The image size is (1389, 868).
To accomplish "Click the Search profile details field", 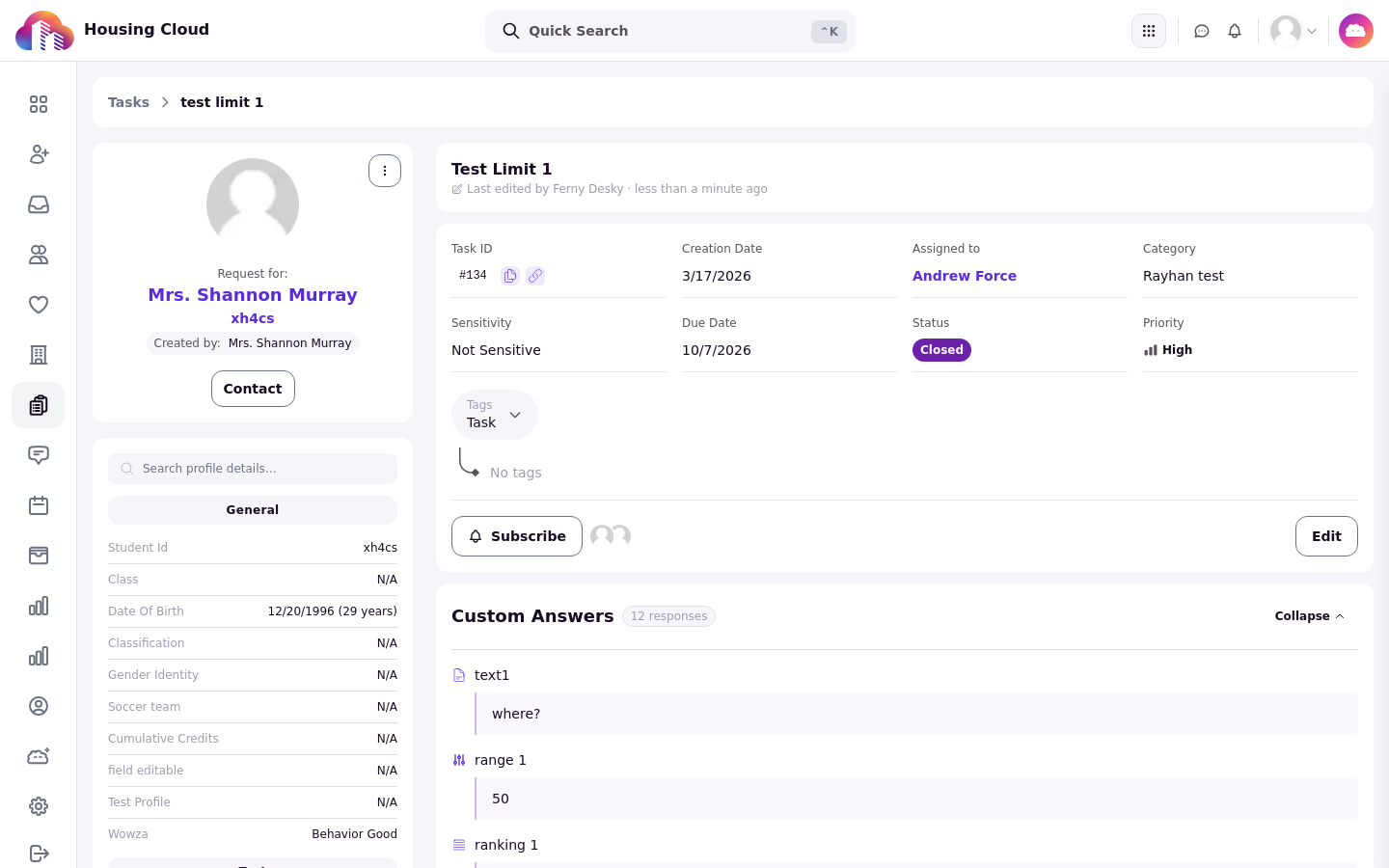I will click(x=253, y=469).
